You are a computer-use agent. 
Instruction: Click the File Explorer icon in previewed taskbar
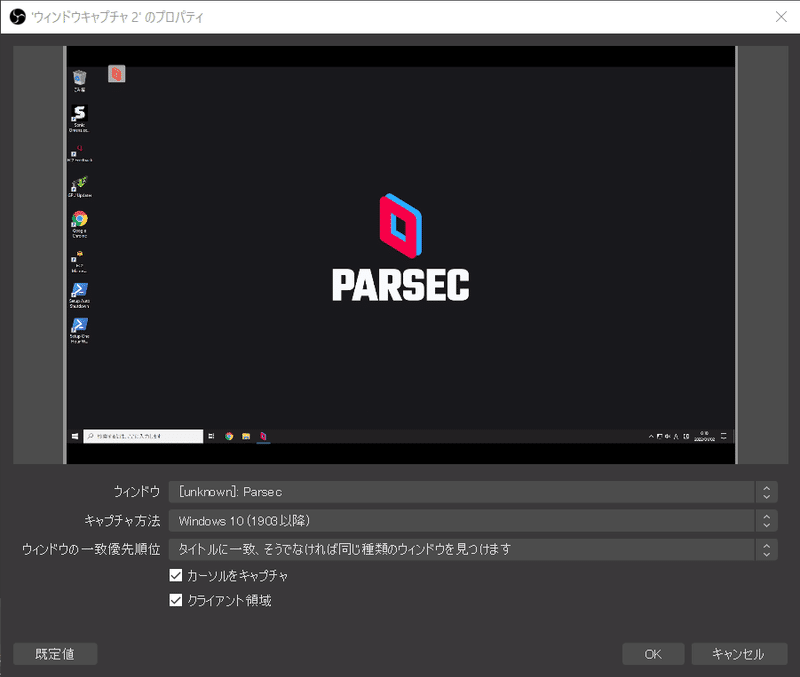[x=246, y=436]
